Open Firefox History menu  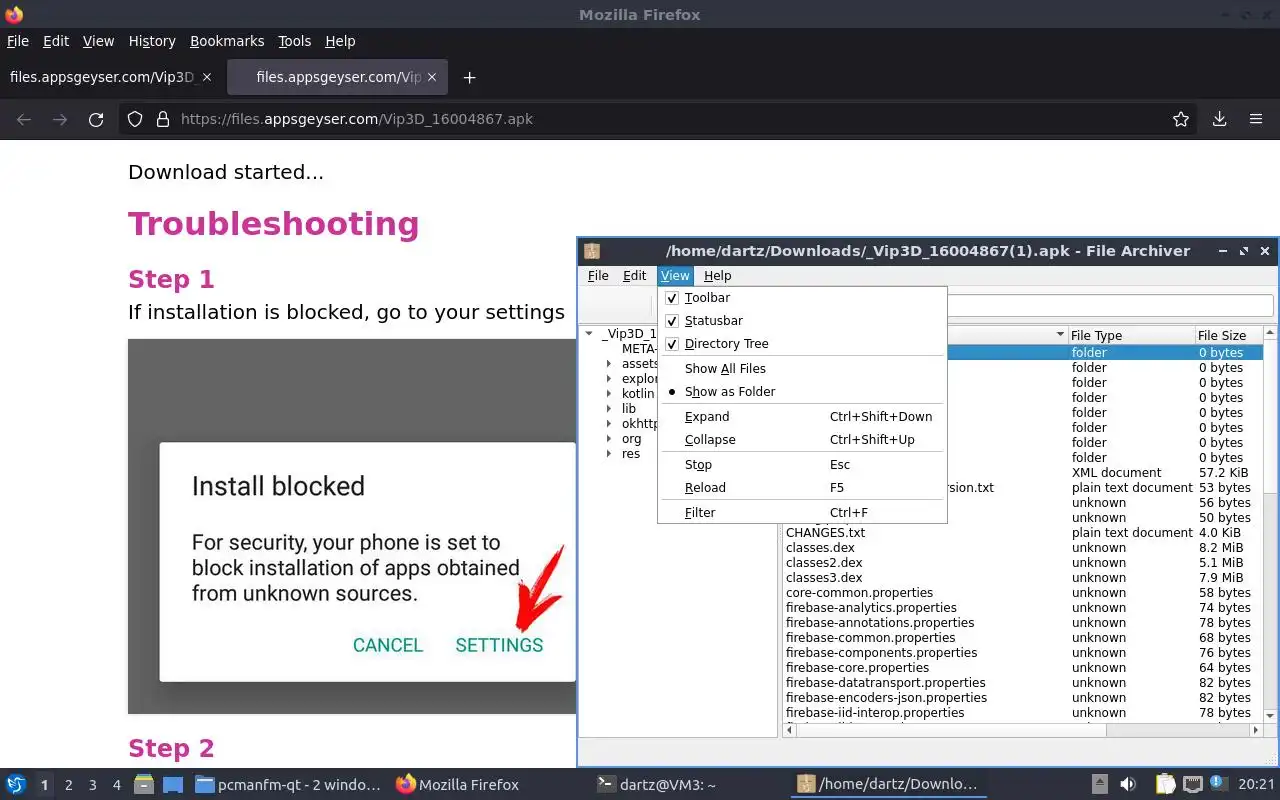tap(152, 41)
